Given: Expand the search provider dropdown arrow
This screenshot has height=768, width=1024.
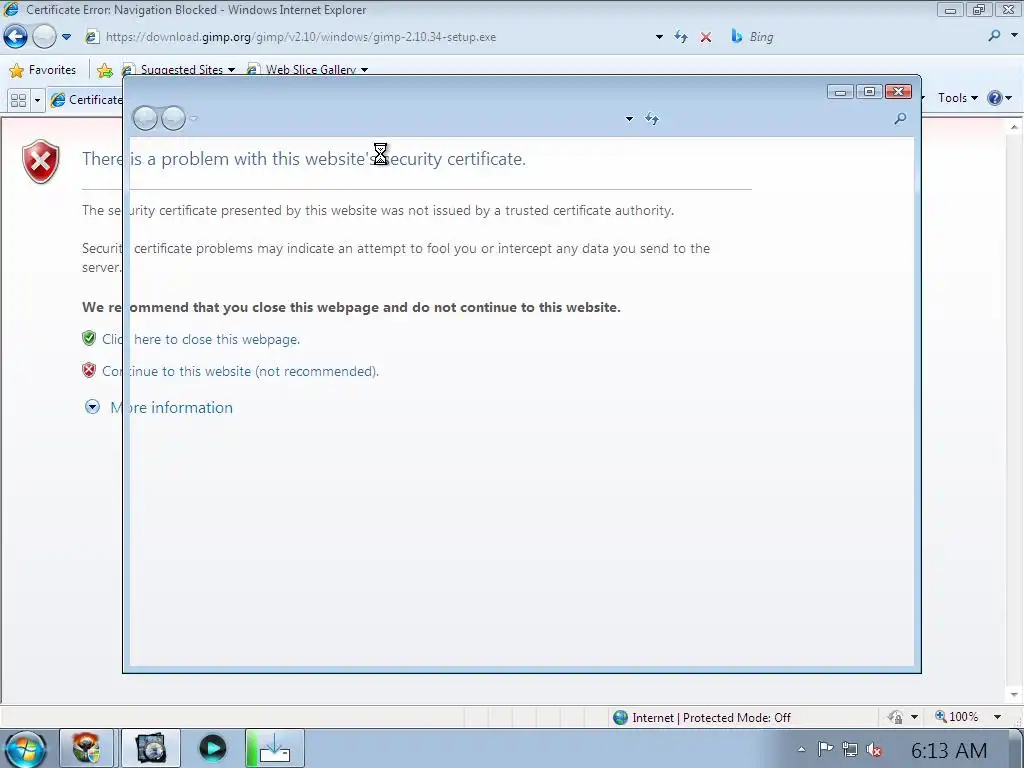Looking at the screenshot, I should [1015, 36].
